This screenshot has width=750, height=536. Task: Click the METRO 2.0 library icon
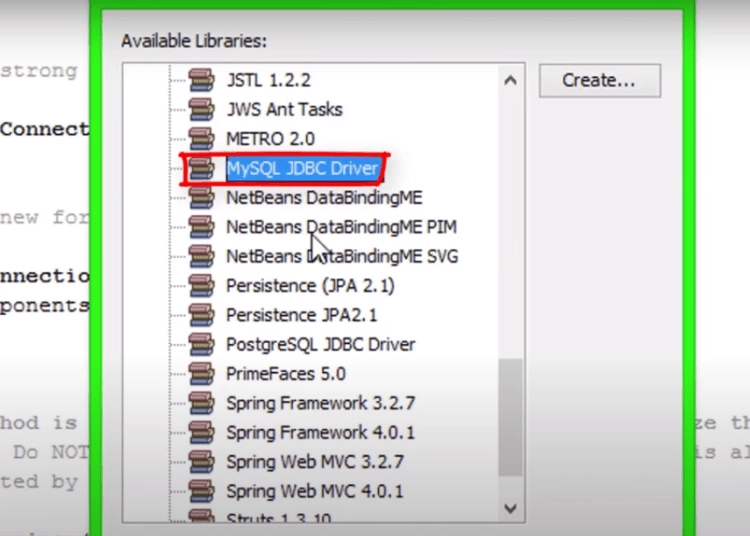point(201,138)
